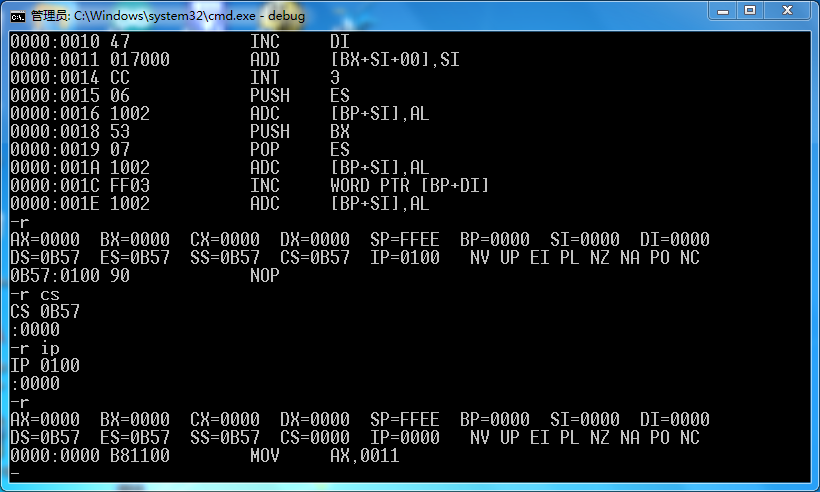Close the cmd.exe debug window
The width and height of the screenshot is (820, 492).
tap(787, 10)
